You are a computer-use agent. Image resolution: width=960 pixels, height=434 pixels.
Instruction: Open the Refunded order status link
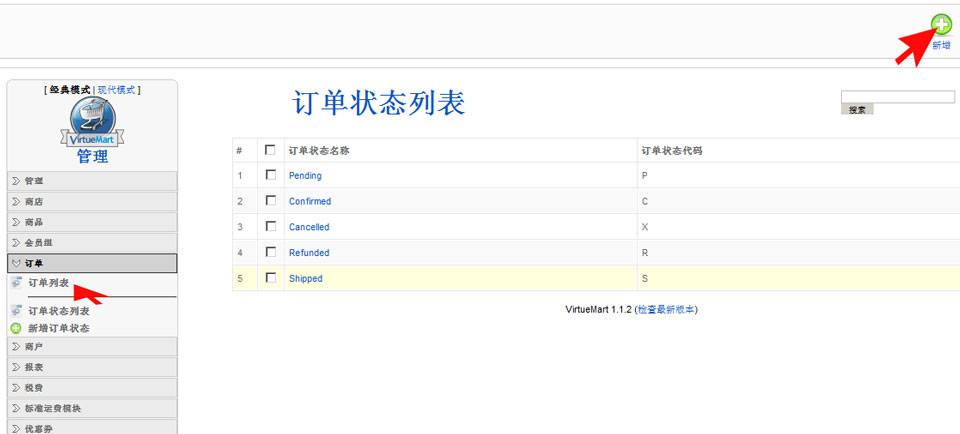(x=309, y=253)
